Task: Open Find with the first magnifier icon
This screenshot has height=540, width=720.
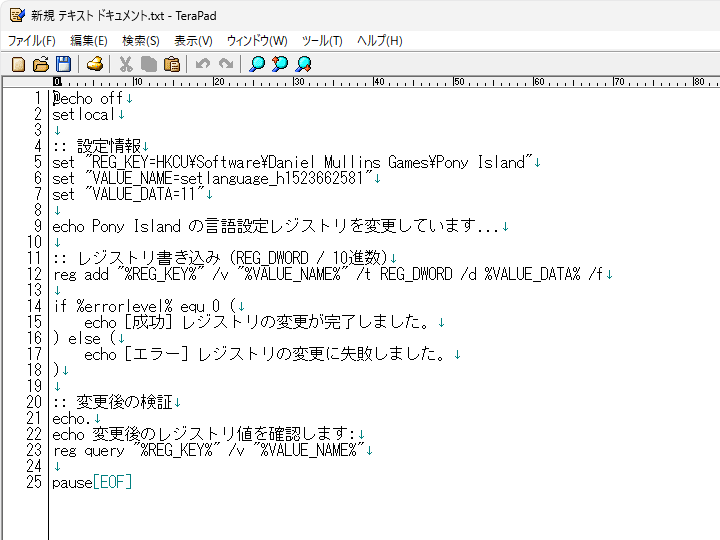Action: [x=257, y=64]
